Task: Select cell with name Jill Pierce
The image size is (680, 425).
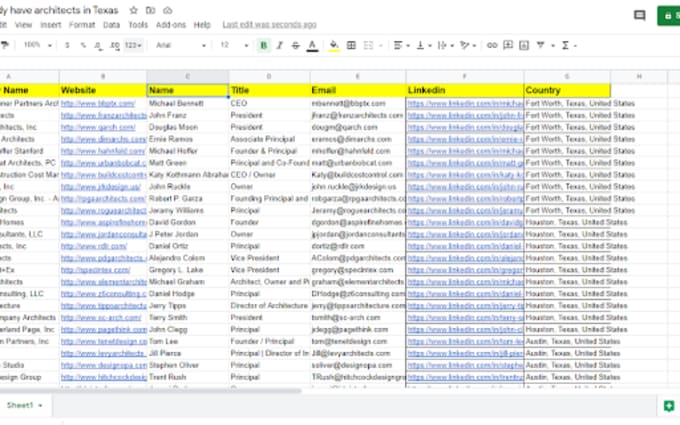Action: 187,353
